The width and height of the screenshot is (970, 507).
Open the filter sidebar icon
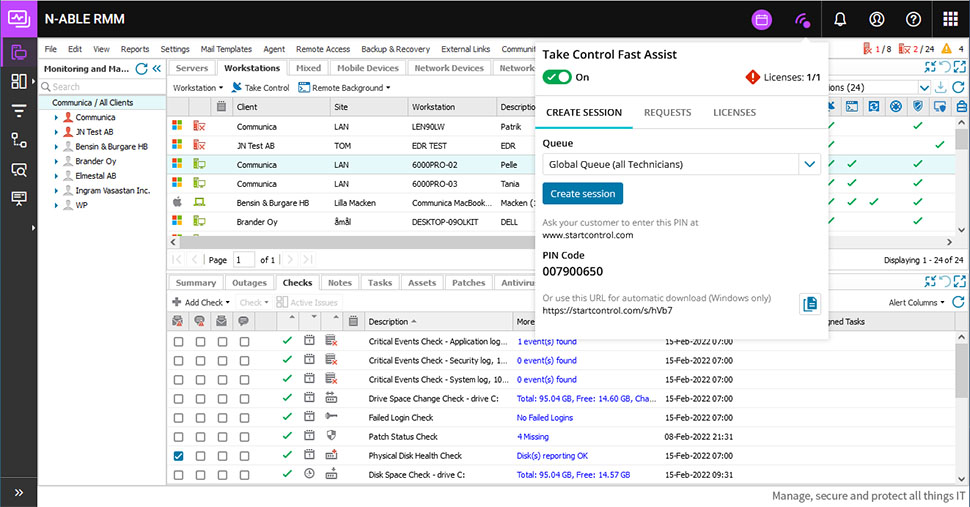tap(19, 111)
